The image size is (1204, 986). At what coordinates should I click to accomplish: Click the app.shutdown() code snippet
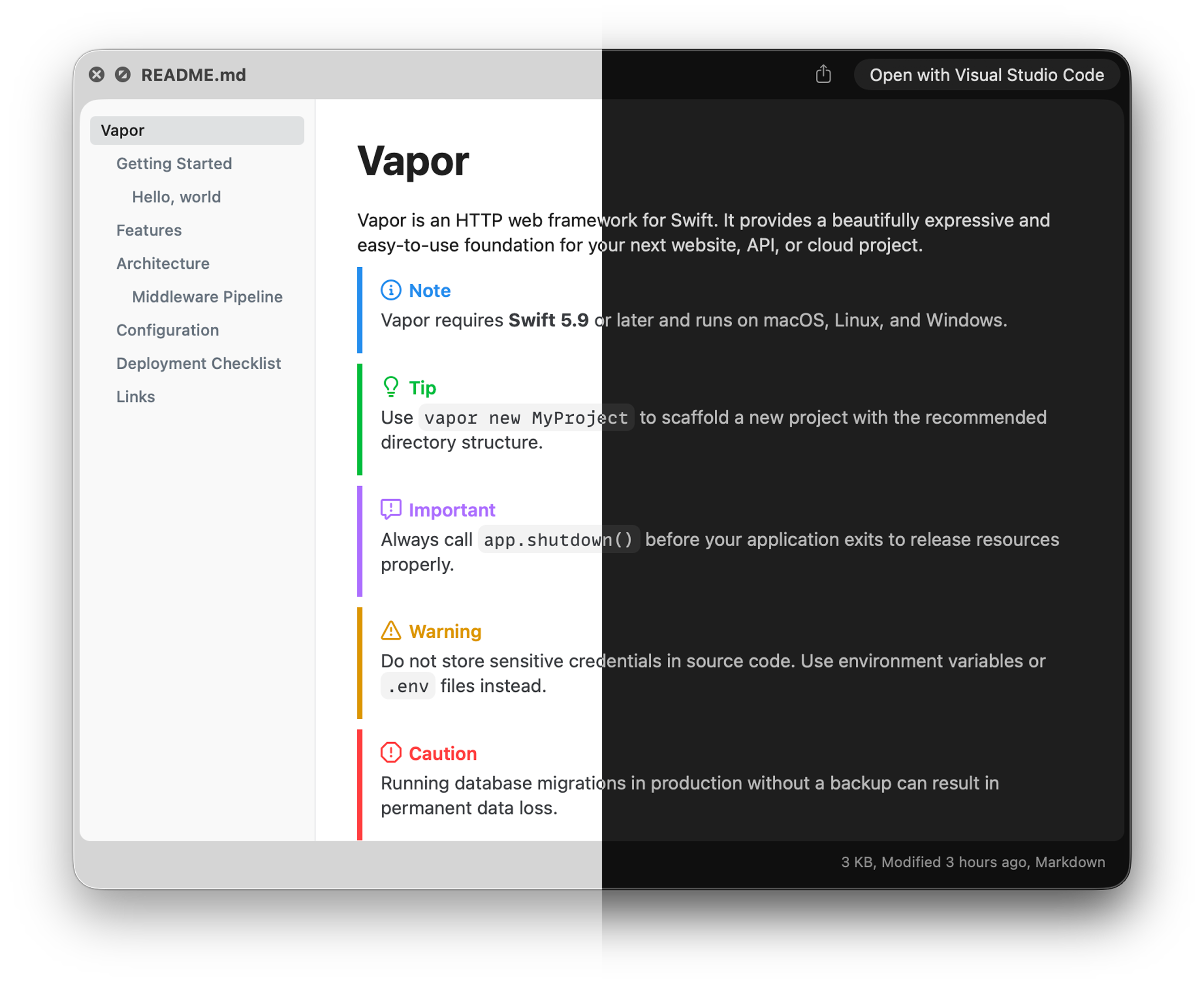559,539
